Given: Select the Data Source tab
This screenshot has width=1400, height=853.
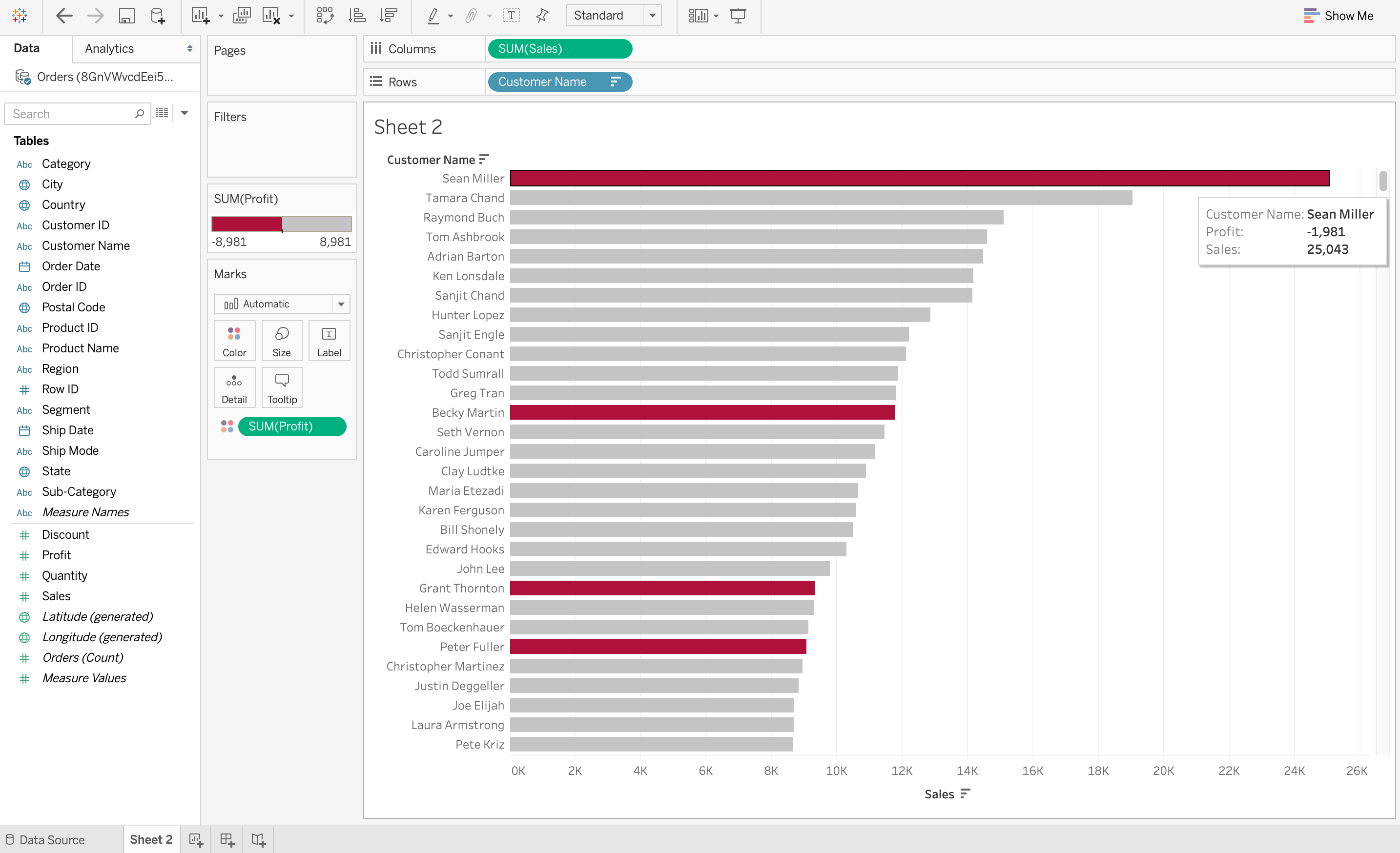Looking at the screenshot, I should click(53, 839).
